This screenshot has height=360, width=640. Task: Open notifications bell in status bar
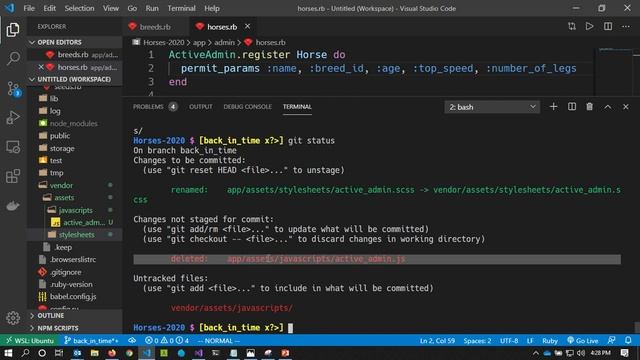(x=628, y=340)
